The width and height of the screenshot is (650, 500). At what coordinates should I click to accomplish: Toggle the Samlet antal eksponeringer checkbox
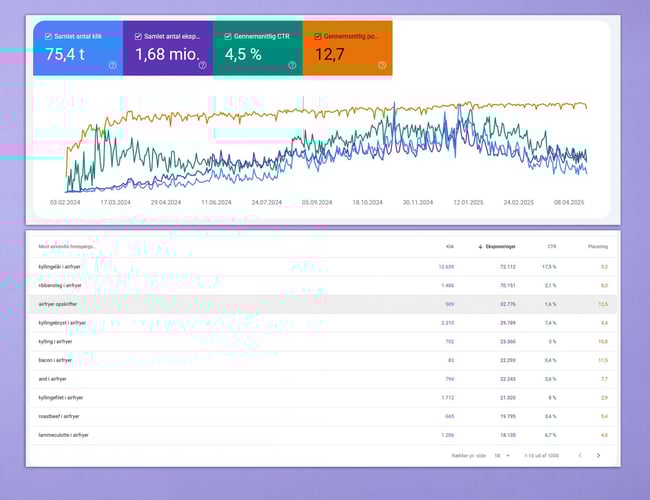(130, 36)
